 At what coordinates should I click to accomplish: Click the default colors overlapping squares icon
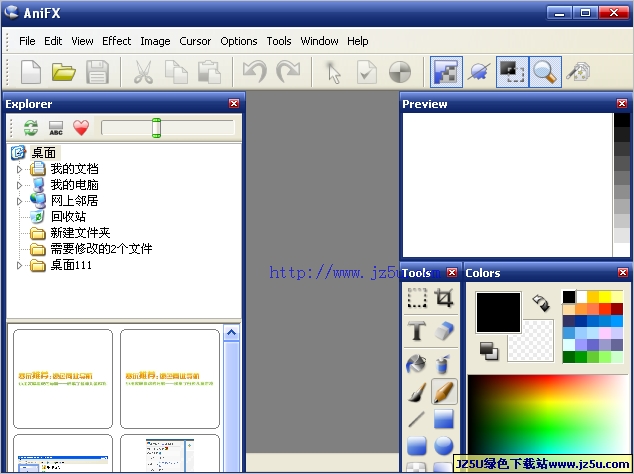click(x=489, y=351)
